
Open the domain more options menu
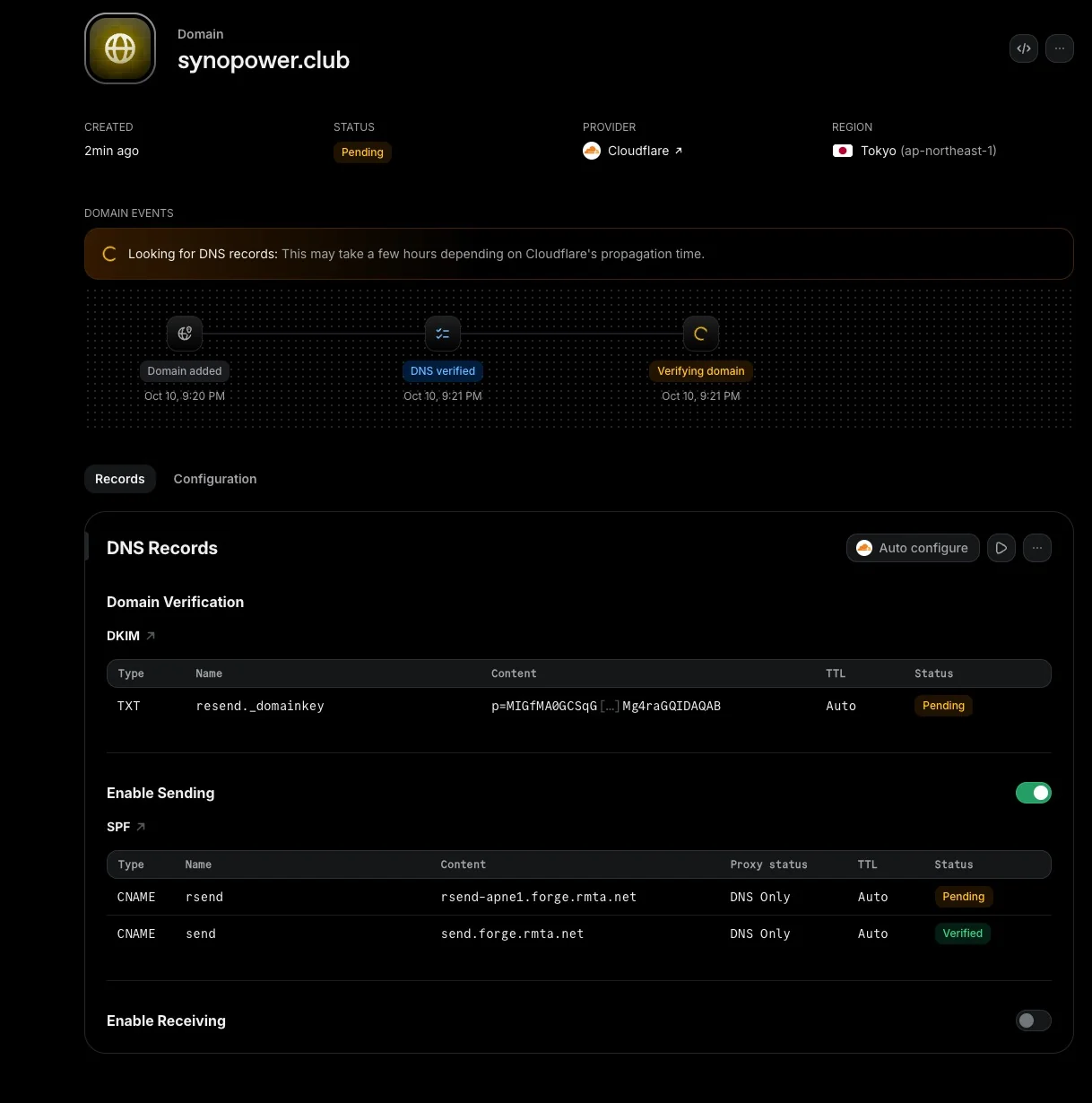coord(1060,48)
